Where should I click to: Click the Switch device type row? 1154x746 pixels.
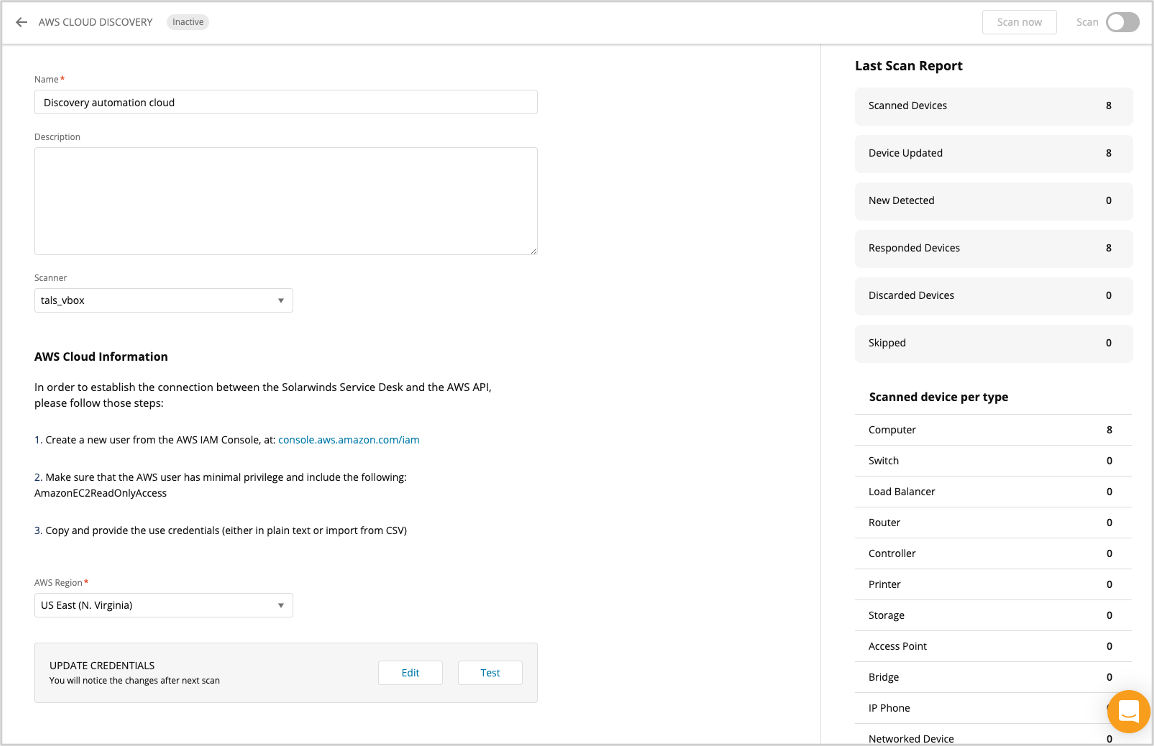click(x=994, y=461)
